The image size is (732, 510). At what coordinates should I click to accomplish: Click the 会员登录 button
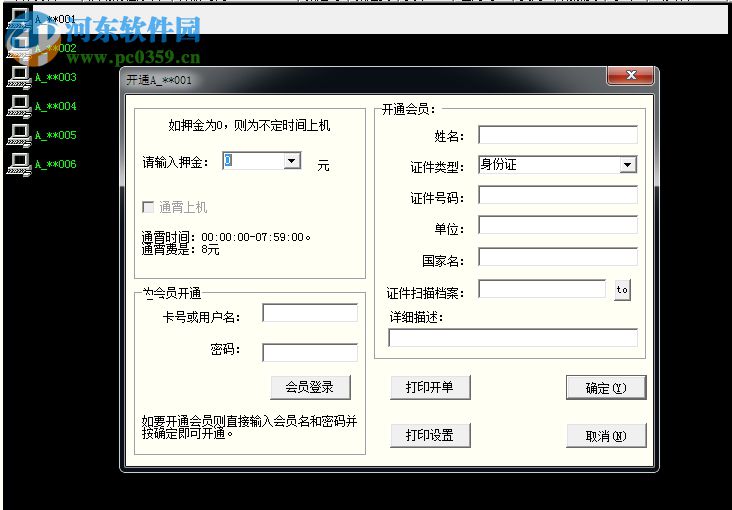310,387
